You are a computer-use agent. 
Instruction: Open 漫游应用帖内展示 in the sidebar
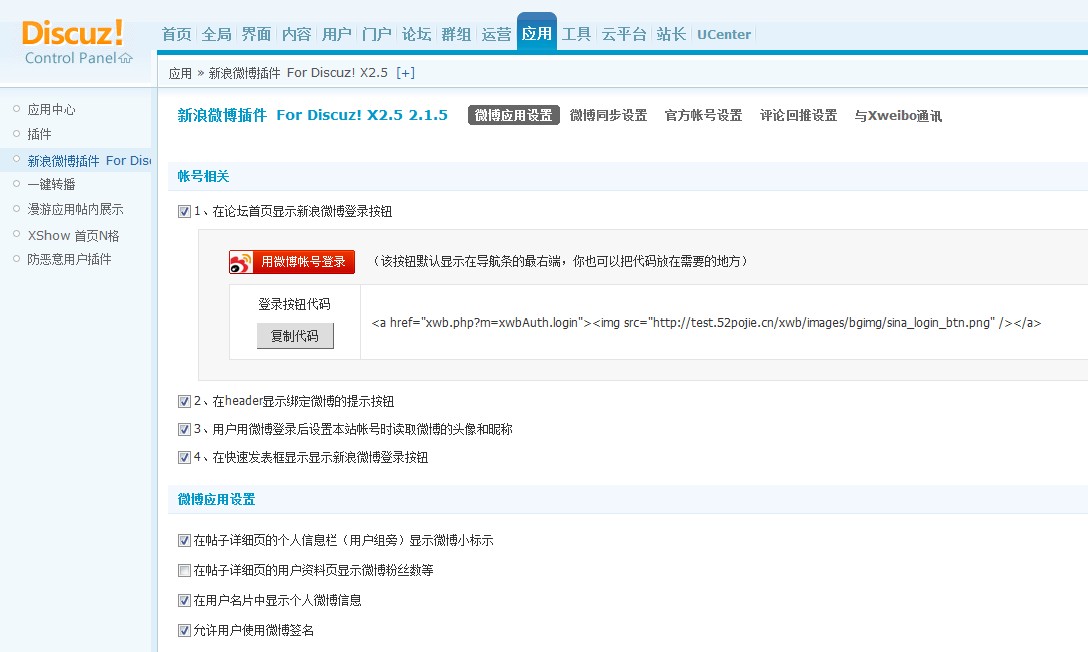pos(75,209)
